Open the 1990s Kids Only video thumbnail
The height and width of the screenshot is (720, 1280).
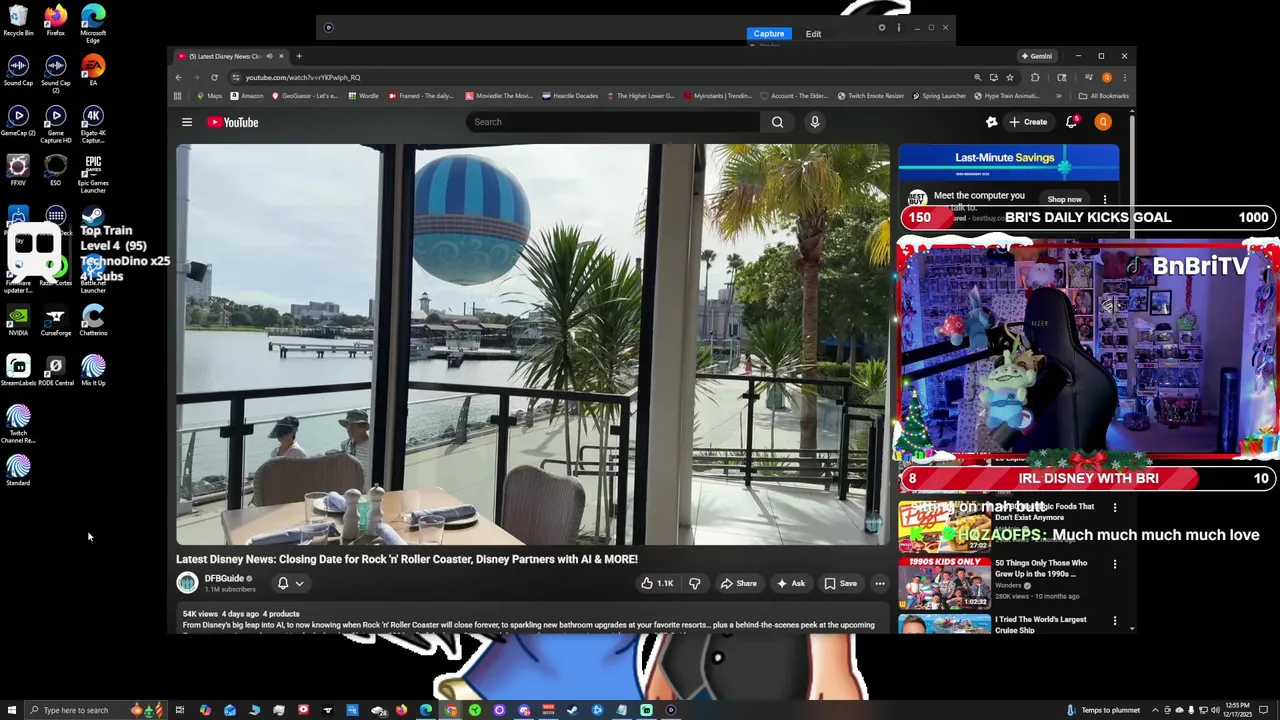944,581
